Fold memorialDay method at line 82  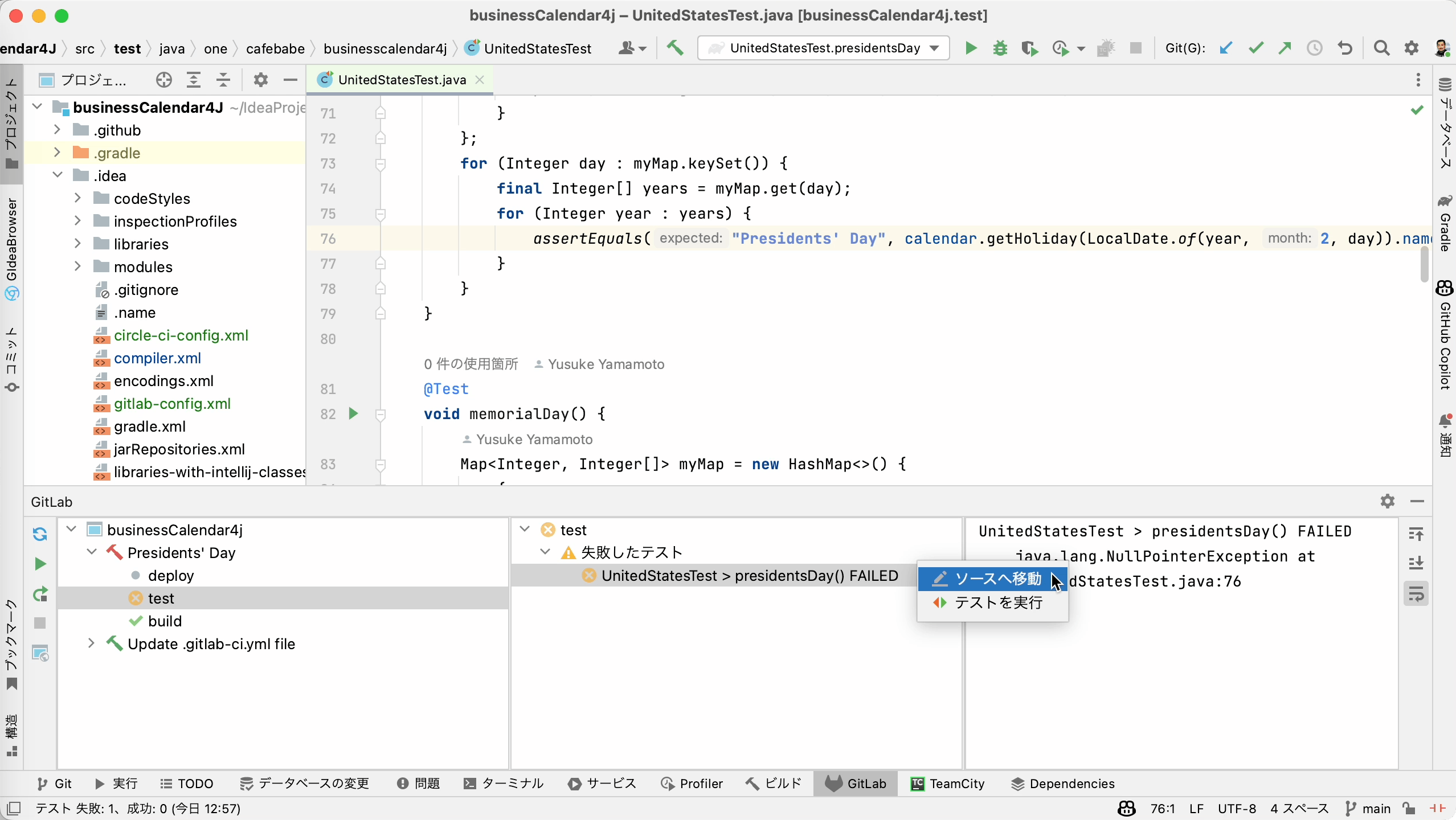pos(381,415)
